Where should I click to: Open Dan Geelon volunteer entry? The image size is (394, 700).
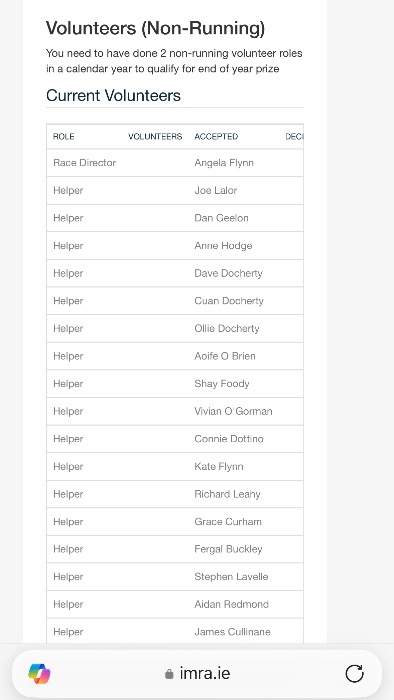point(221,218)
